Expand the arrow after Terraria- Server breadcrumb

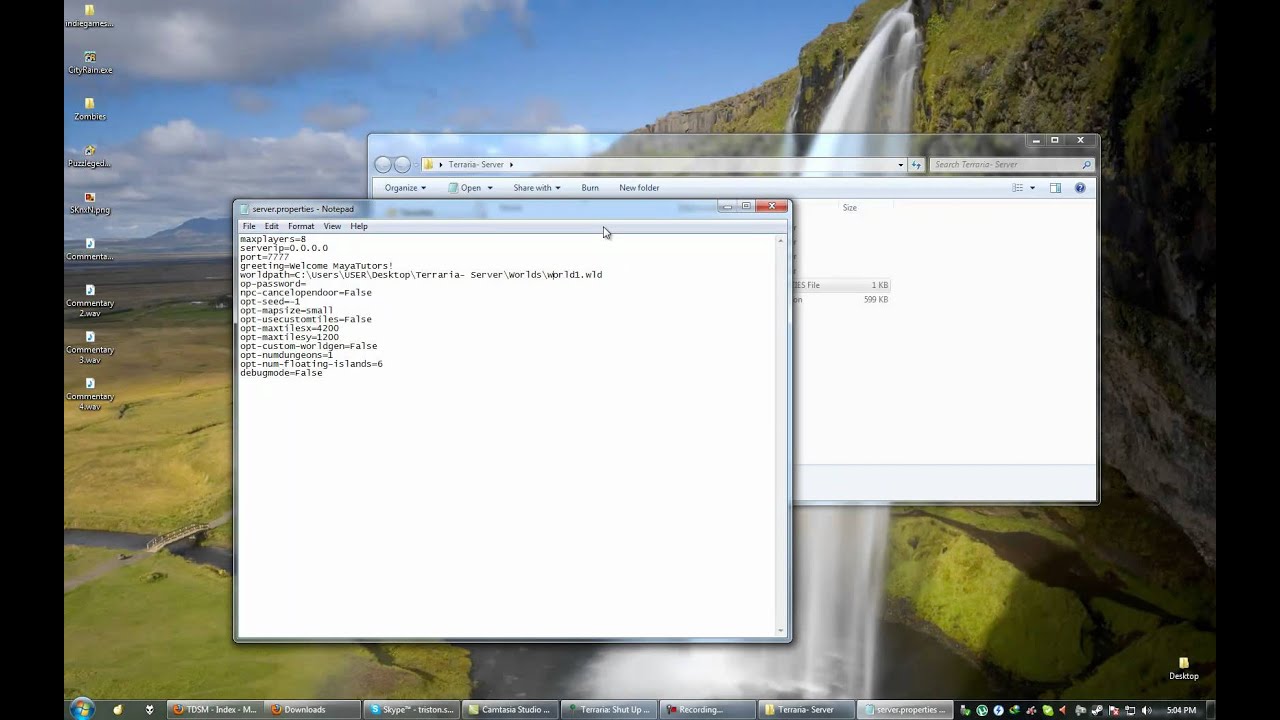pyautogui.click(x=511, y=165)
